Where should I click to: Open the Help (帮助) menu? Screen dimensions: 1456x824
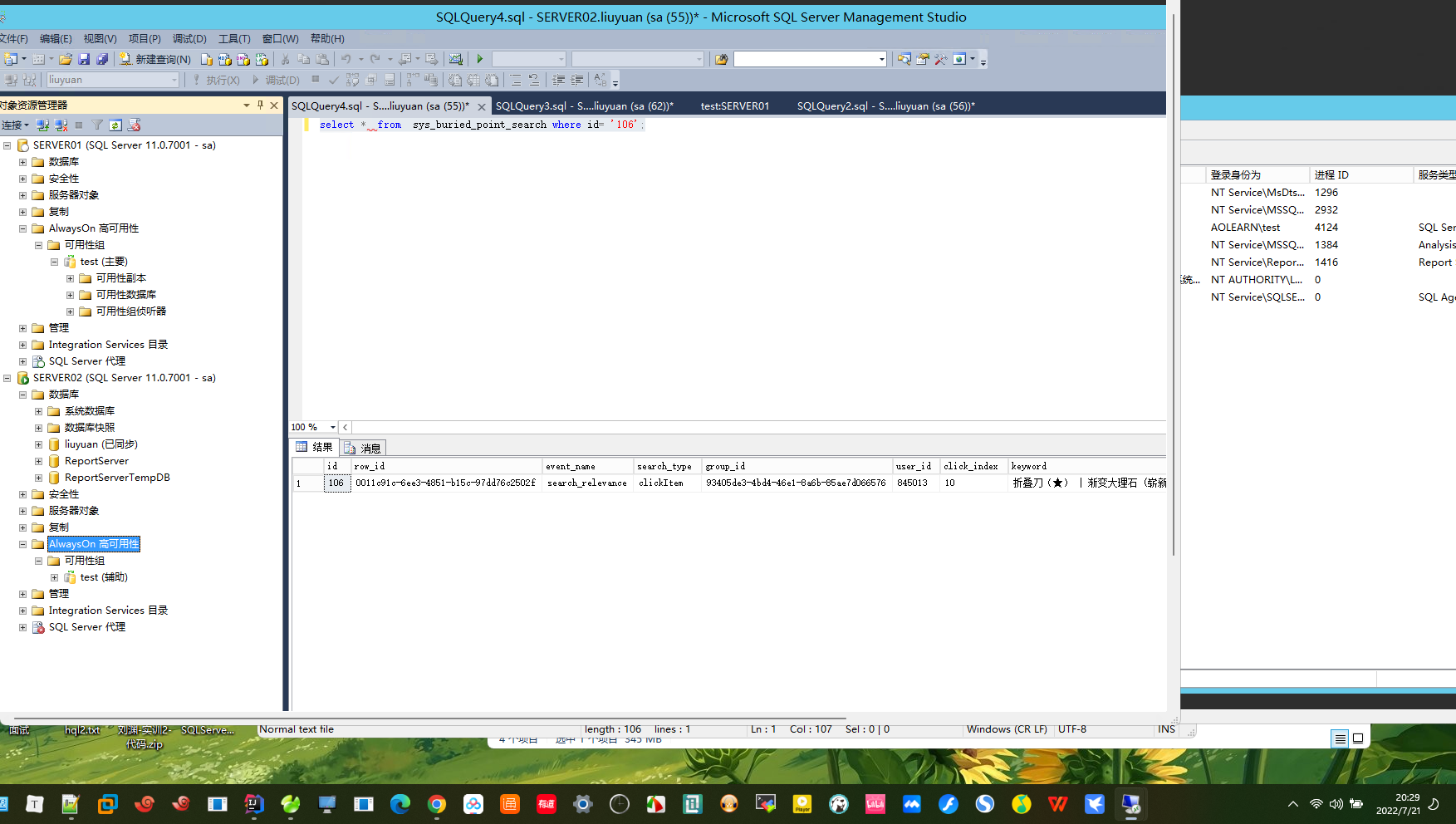point(327,39)
